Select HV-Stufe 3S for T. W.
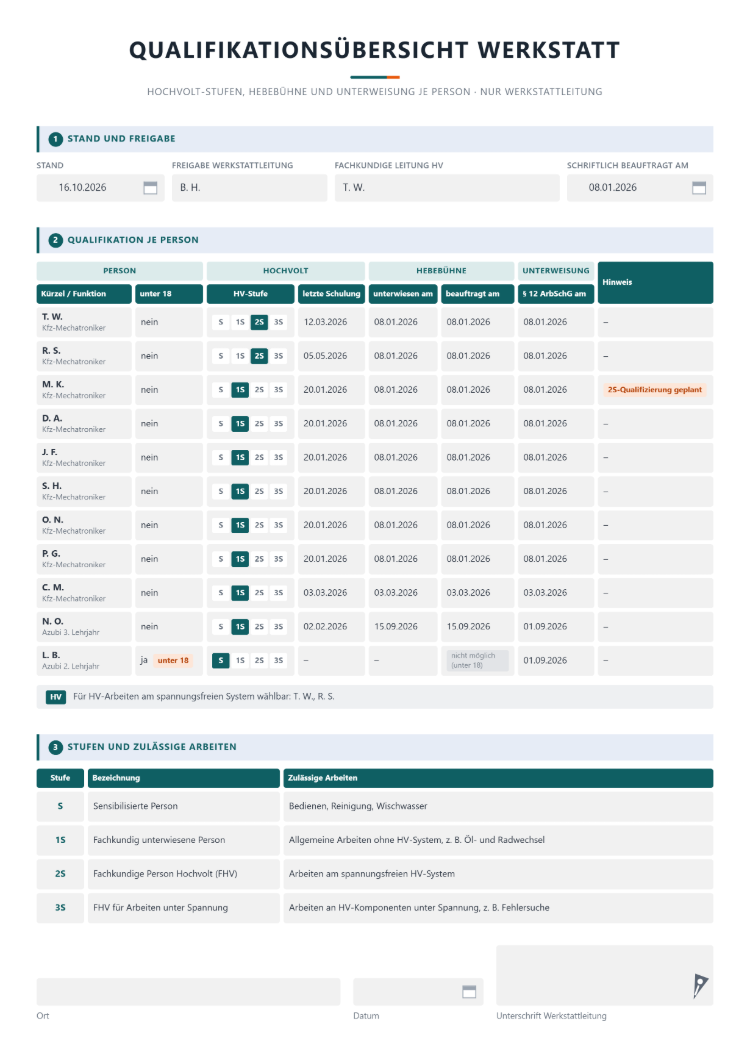The height and width of the screenshot is (1060, 750). pos(279,322)
